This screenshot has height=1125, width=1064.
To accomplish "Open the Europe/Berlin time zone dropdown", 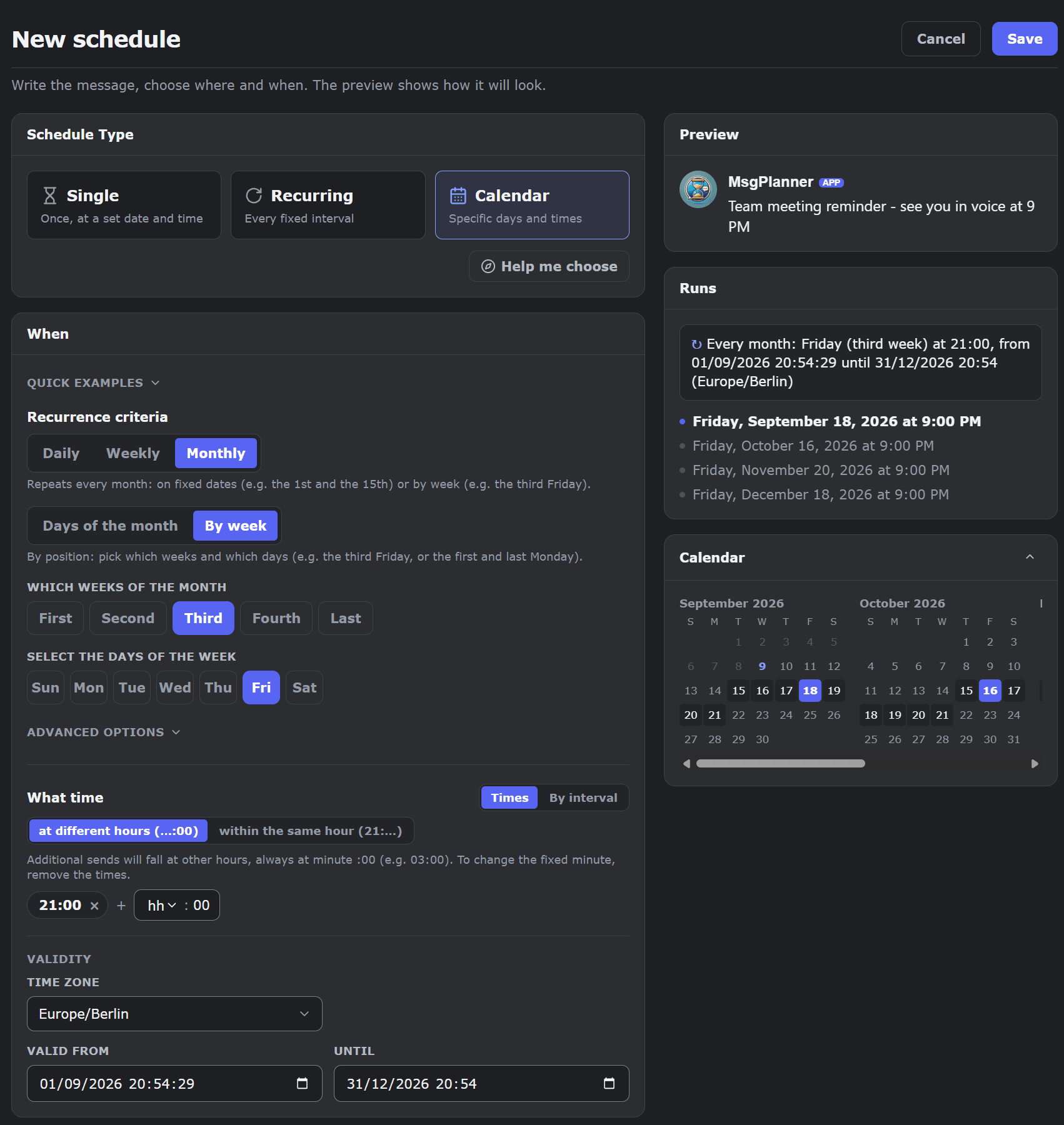I will pyautogui.click(x=174, y=1014).
